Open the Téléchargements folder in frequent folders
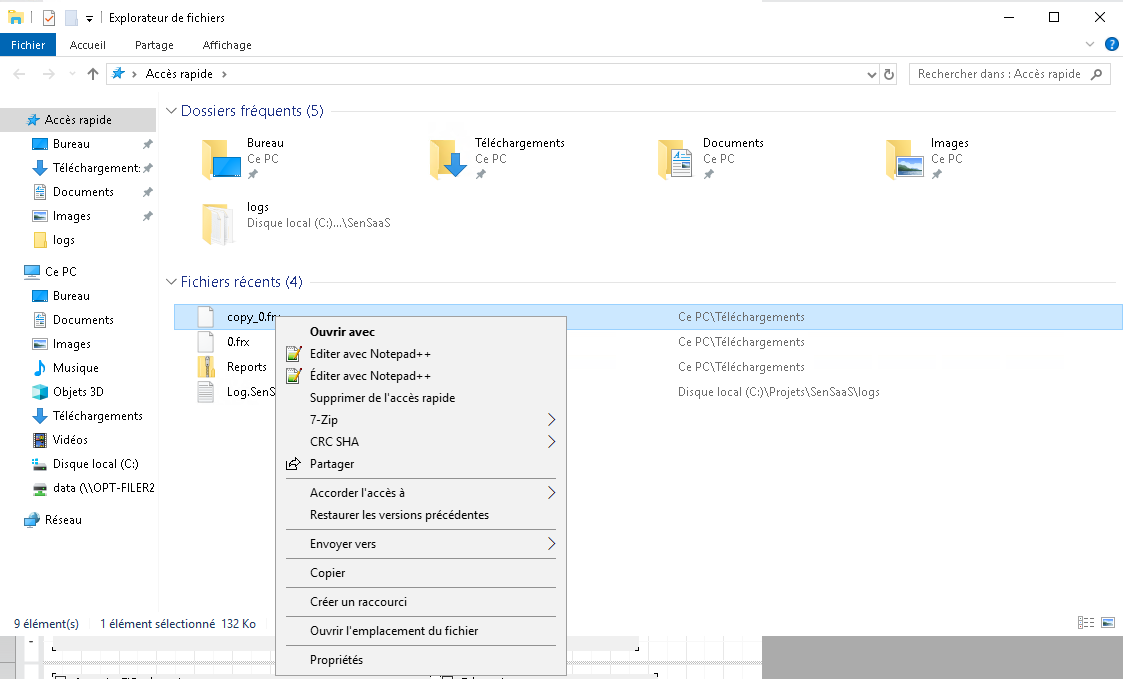 pos(448,159)
